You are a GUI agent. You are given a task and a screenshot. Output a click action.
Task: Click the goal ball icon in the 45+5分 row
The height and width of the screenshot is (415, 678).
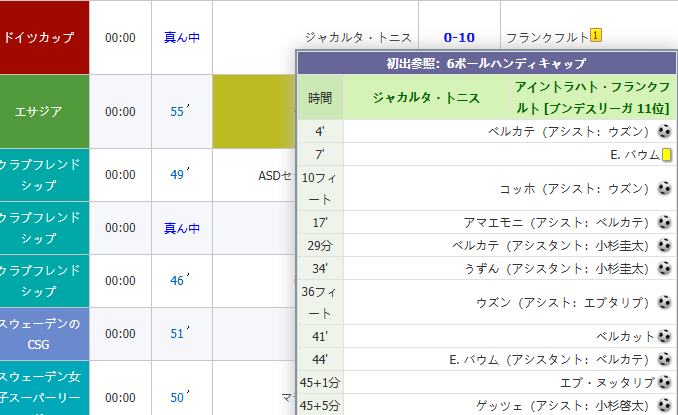click(664, 405)
